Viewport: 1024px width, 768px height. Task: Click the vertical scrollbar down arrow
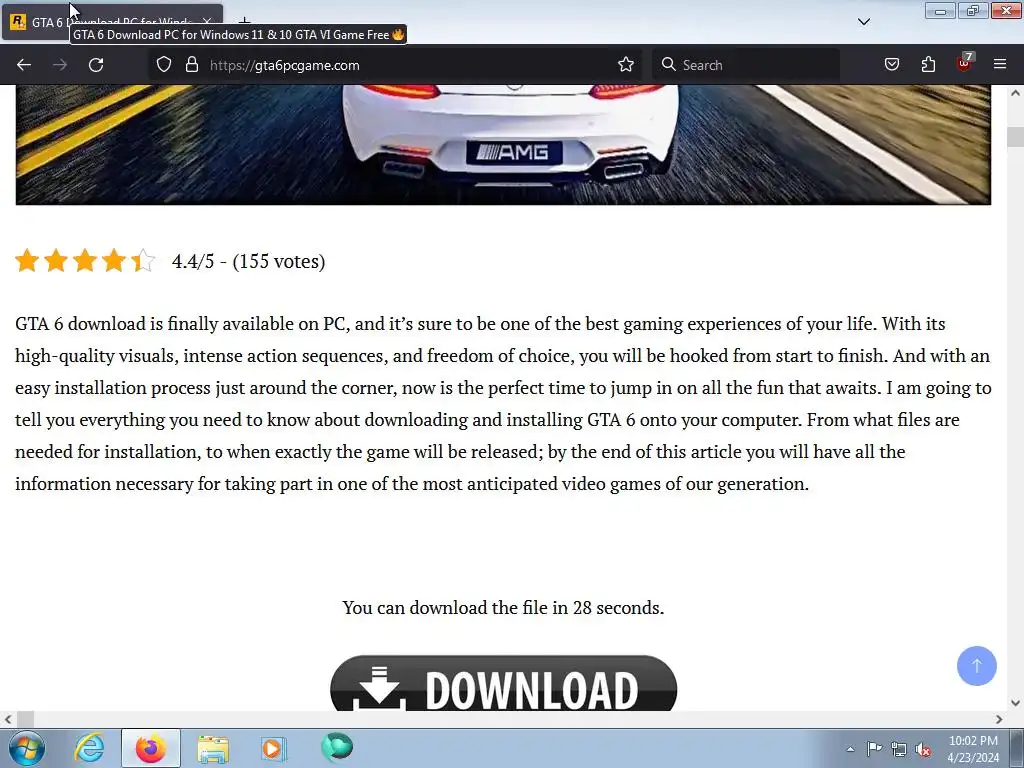point(1016,703)
